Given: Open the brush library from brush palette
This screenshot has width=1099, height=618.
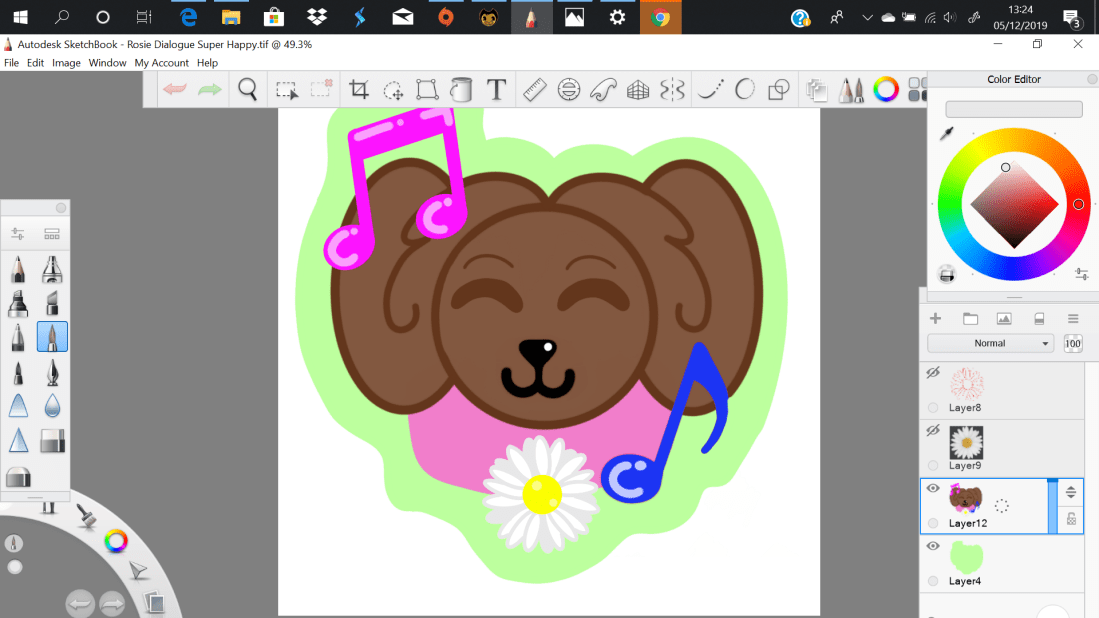Looking at the screenshot, I should click(x=52, y=234).
